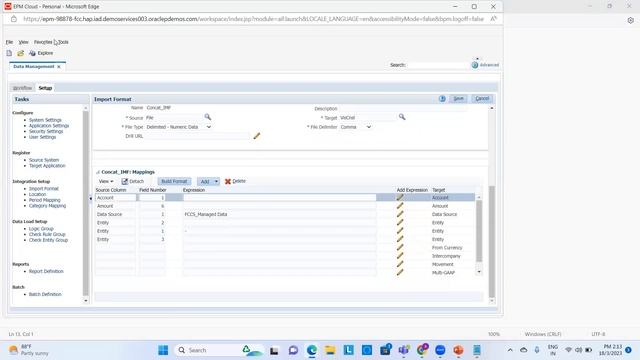Viewport: 640px width, 360px height.
Task: Open the View menu
Action: (x=23, y=42)
